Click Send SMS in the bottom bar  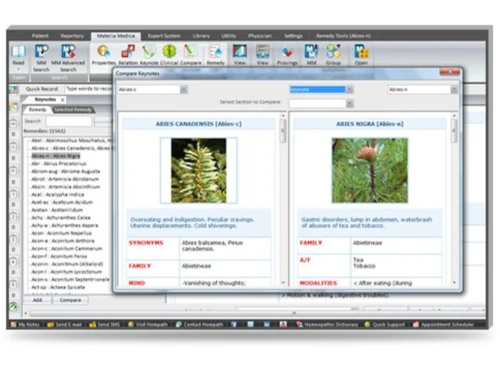105,324
